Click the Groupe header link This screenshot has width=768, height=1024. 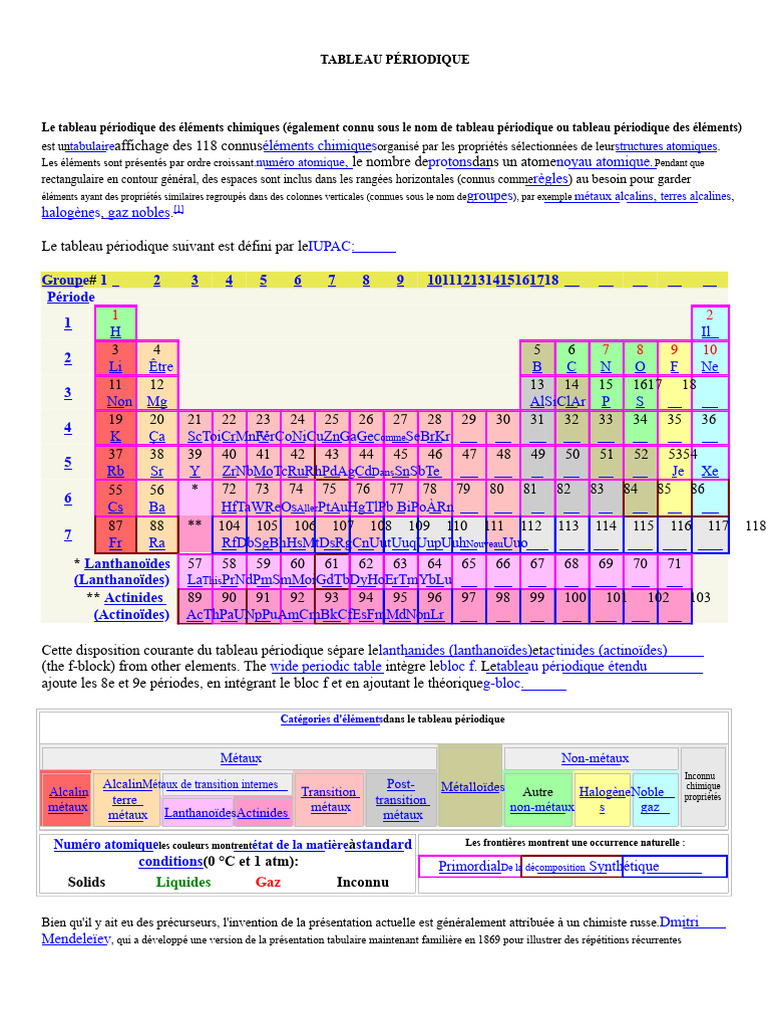coord(65,280)
